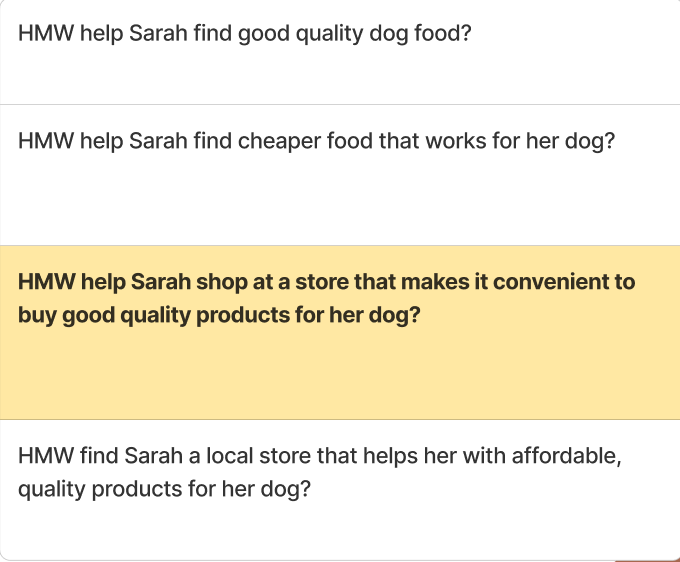Viewport: 680px width, 562px height.
Task: Pick the local store affordable products option
Action: click(340, 490)
